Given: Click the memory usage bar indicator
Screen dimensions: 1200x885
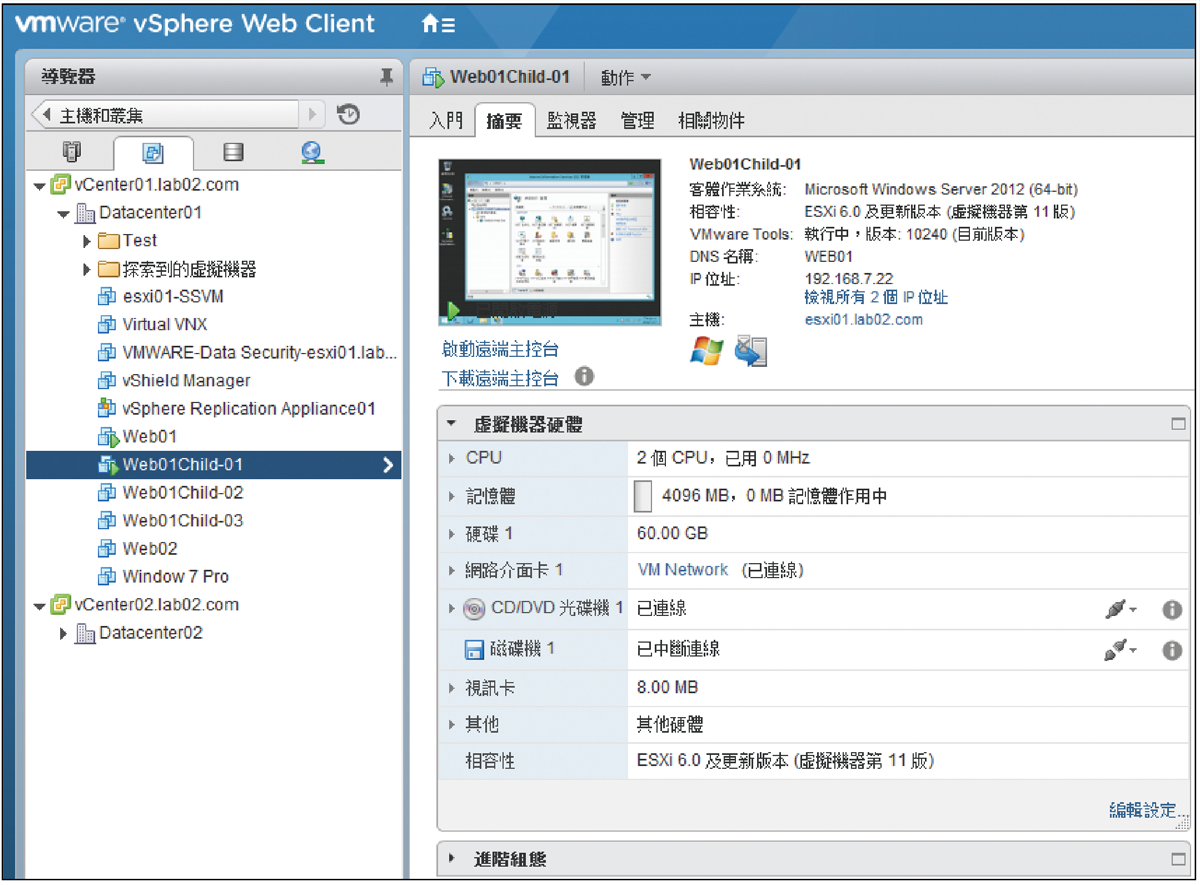Looking at the screenshot, I should 644,496.
